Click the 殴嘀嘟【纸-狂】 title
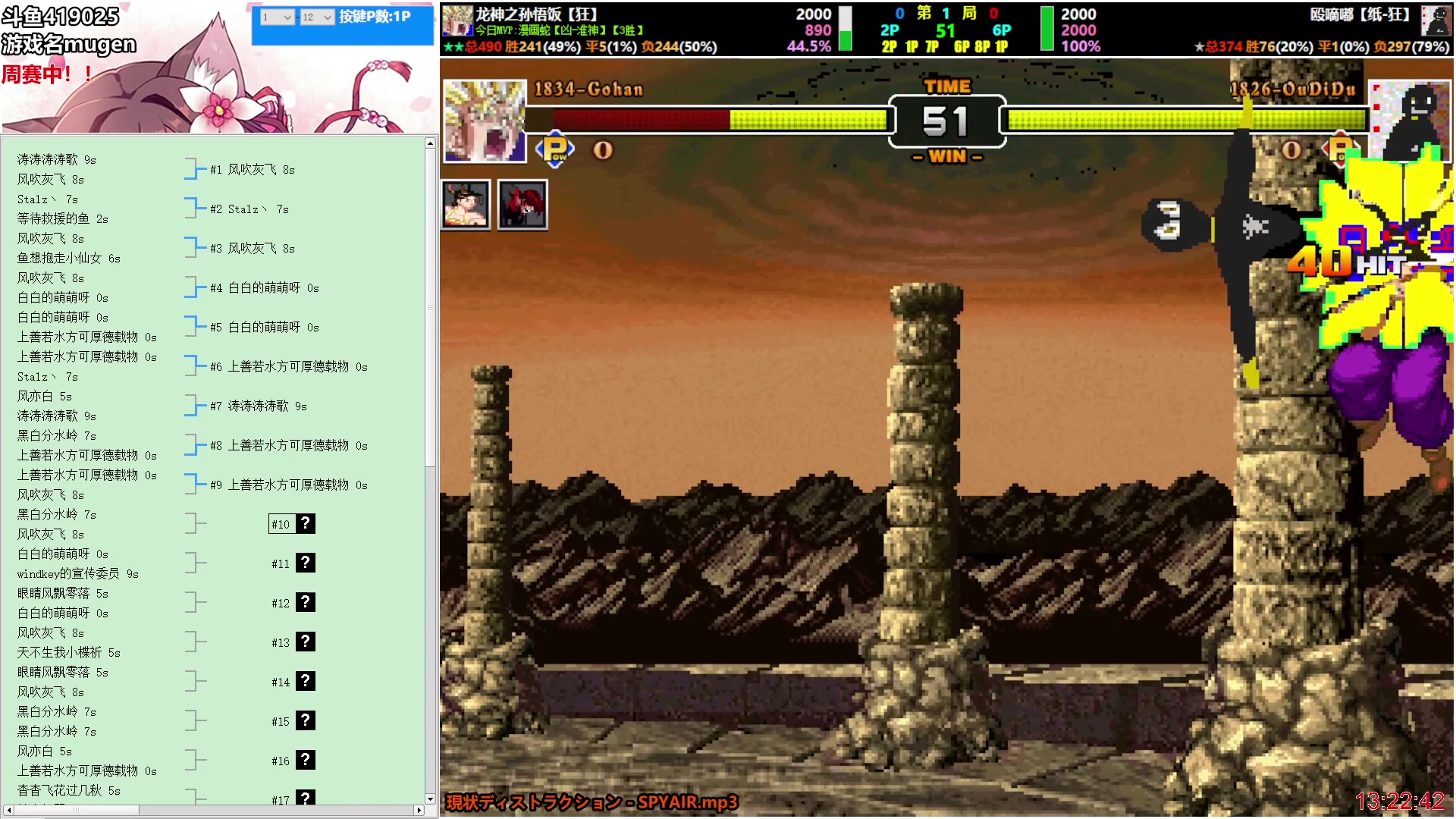1456x819 pixels. tap(1361, 14)
